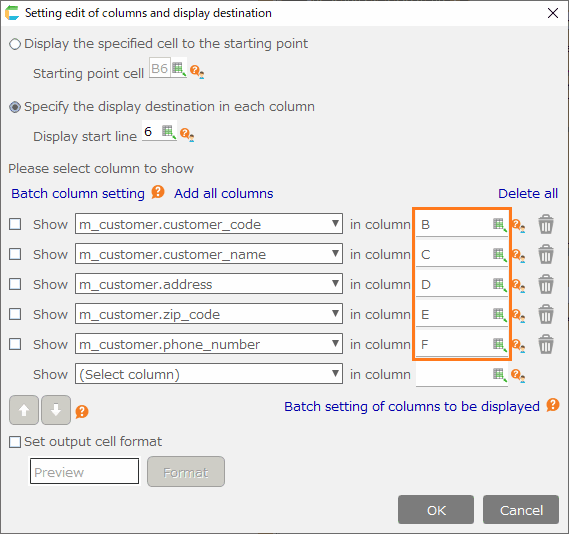569x534 pixels.
Task: Click cell picker icon in column C field
Action: coord(500,255)
